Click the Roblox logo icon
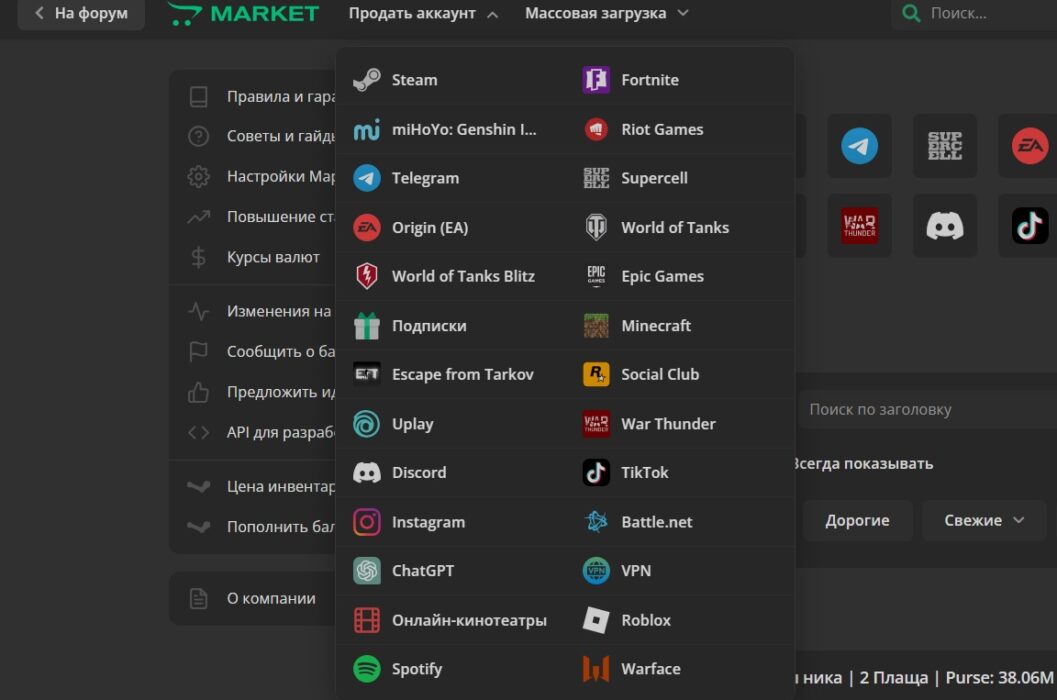The height and width of the screenshot is (700, 1057). click(596, 620)
